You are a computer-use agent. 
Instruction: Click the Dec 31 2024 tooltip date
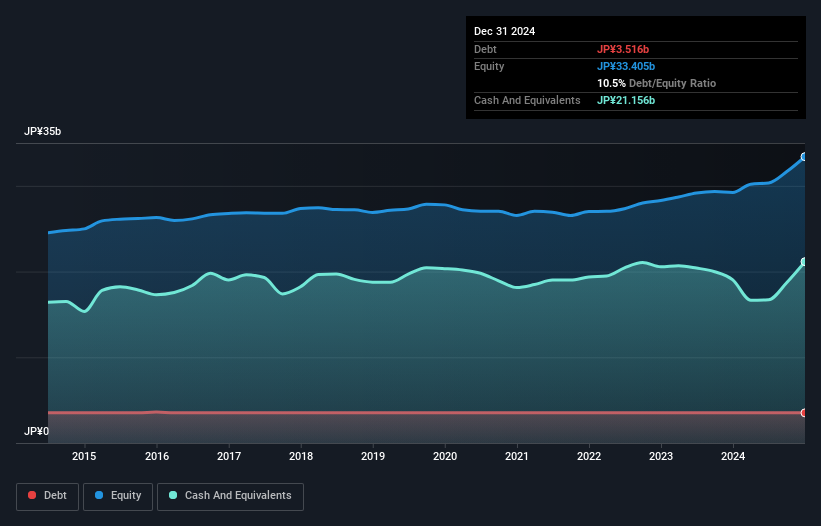(504, 31)
